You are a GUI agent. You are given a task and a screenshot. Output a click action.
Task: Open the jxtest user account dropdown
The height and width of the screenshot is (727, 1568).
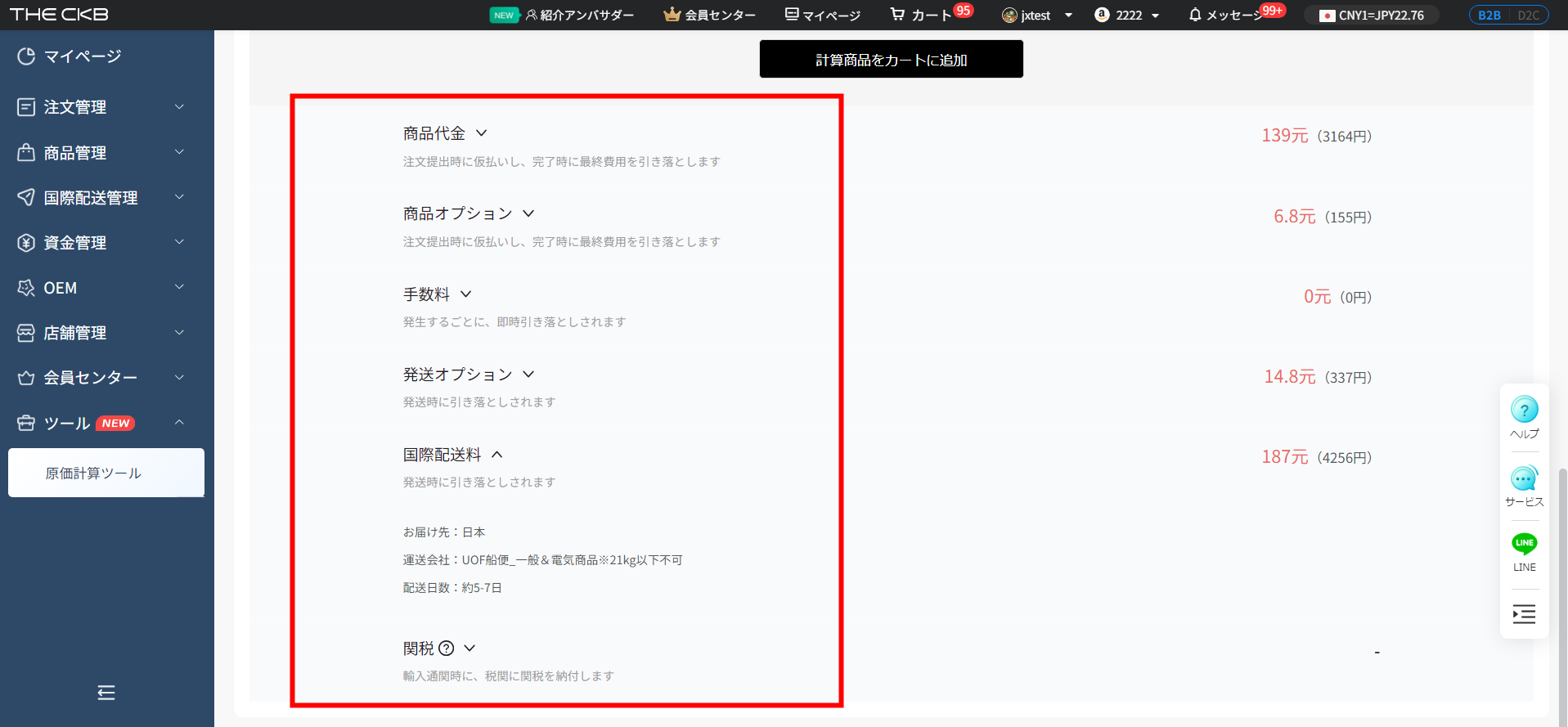pos(1037,15)
